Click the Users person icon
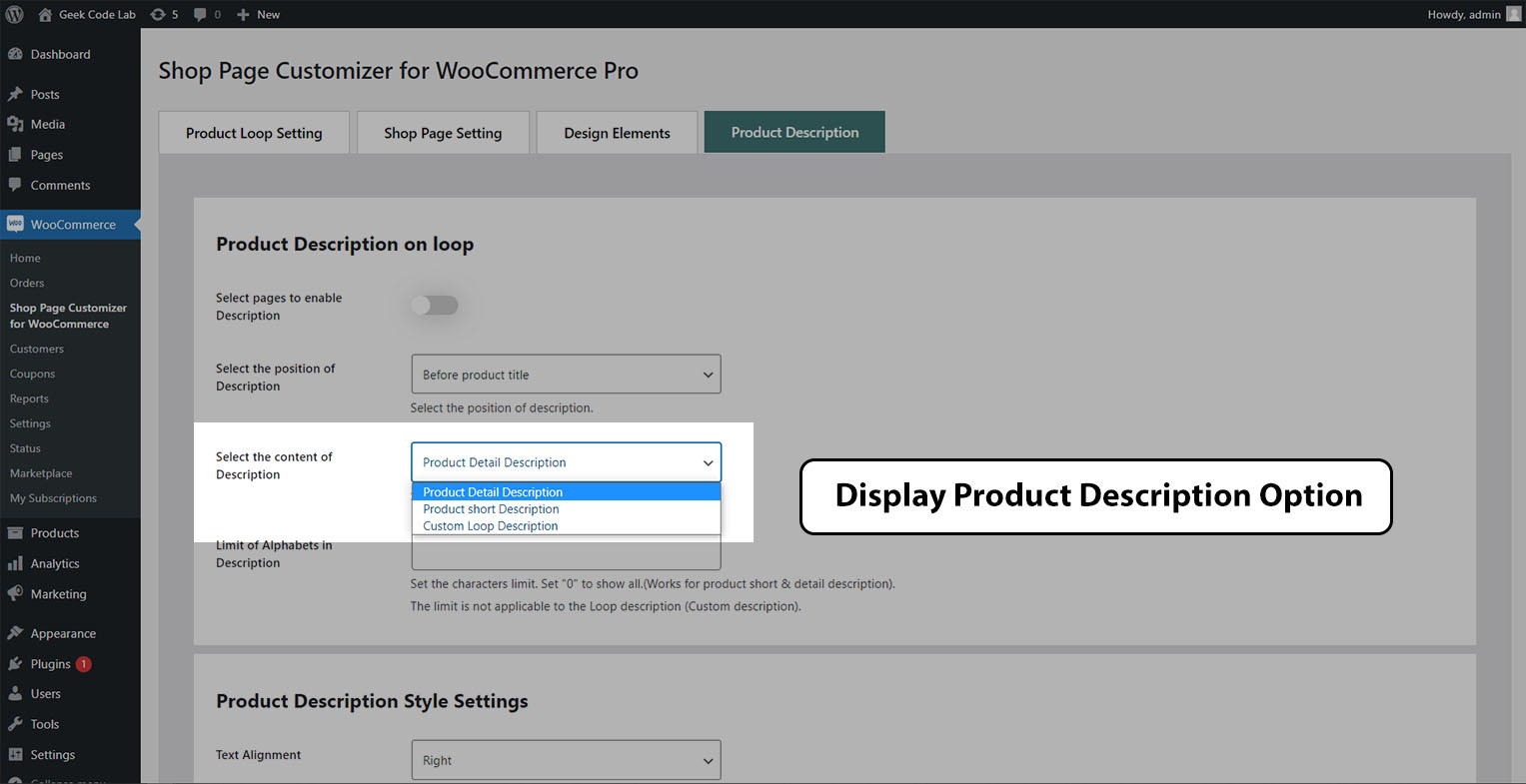This screenshot has width=1526, height=784. tap(15, 694)
